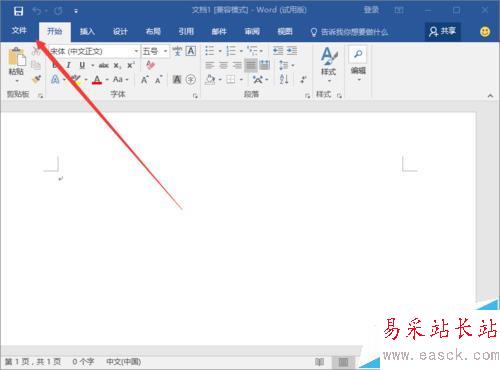Switch to the 开始 (Home) tab
Screen dimensions: 500x370
tap(55, 32)
